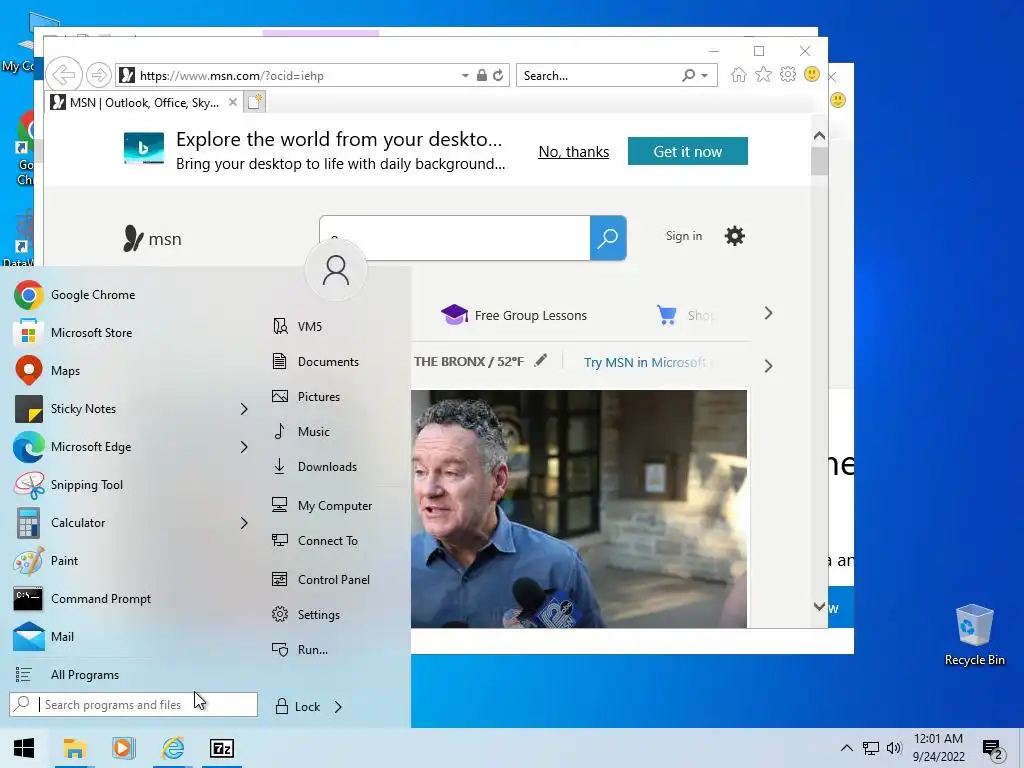
Task: Open 7-Zip from taskbar
Action: 222,748
